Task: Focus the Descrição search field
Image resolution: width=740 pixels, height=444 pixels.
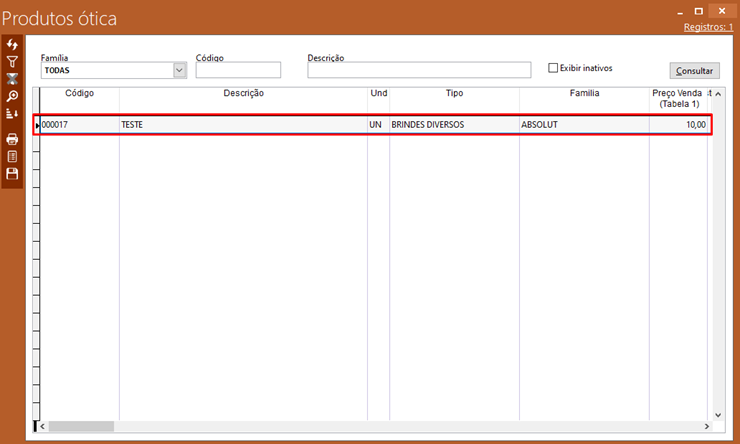Action: click(418, 70)
